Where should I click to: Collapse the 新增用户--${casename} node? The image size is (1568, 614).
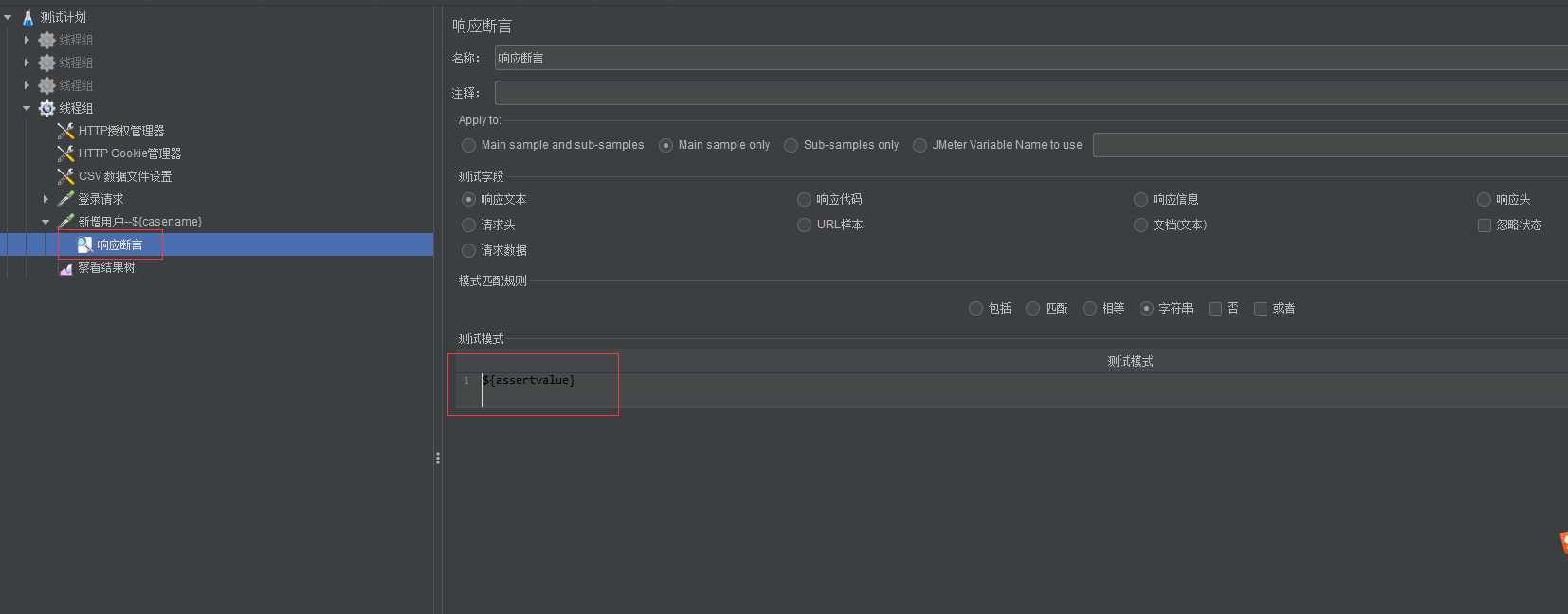(x=46, y=222)
